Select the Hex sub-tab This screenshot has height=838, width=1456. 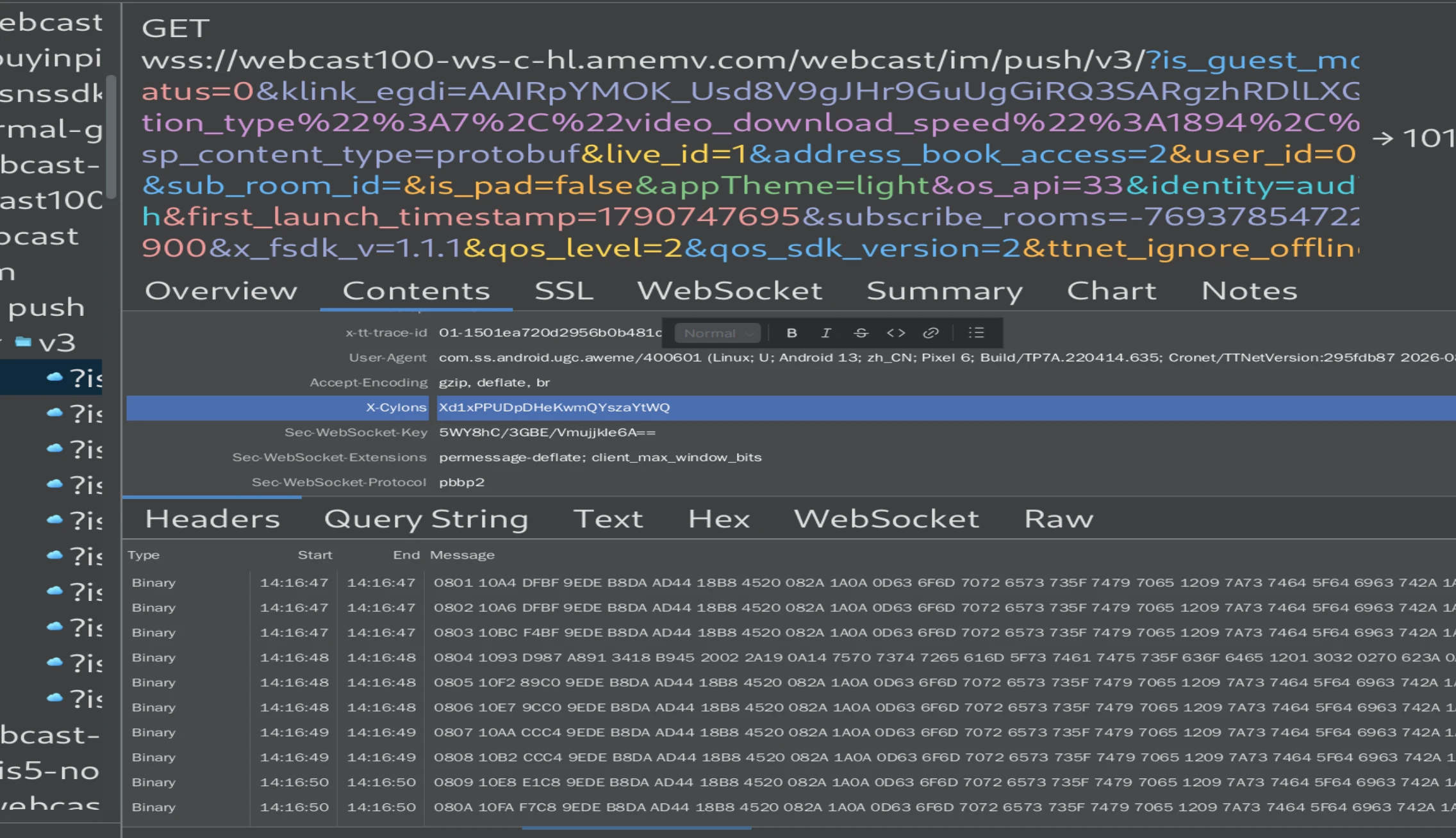[719, 519]
